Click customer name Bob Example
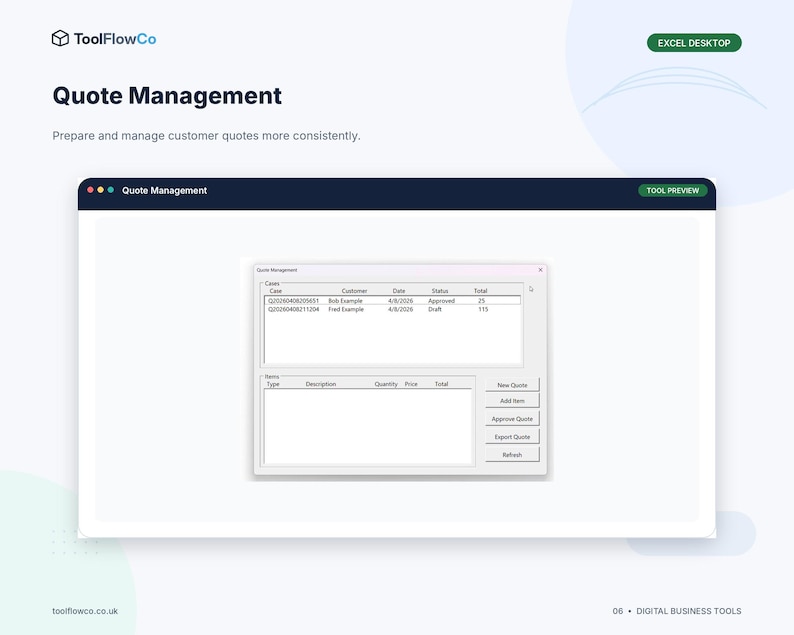 tap(345, 301)
